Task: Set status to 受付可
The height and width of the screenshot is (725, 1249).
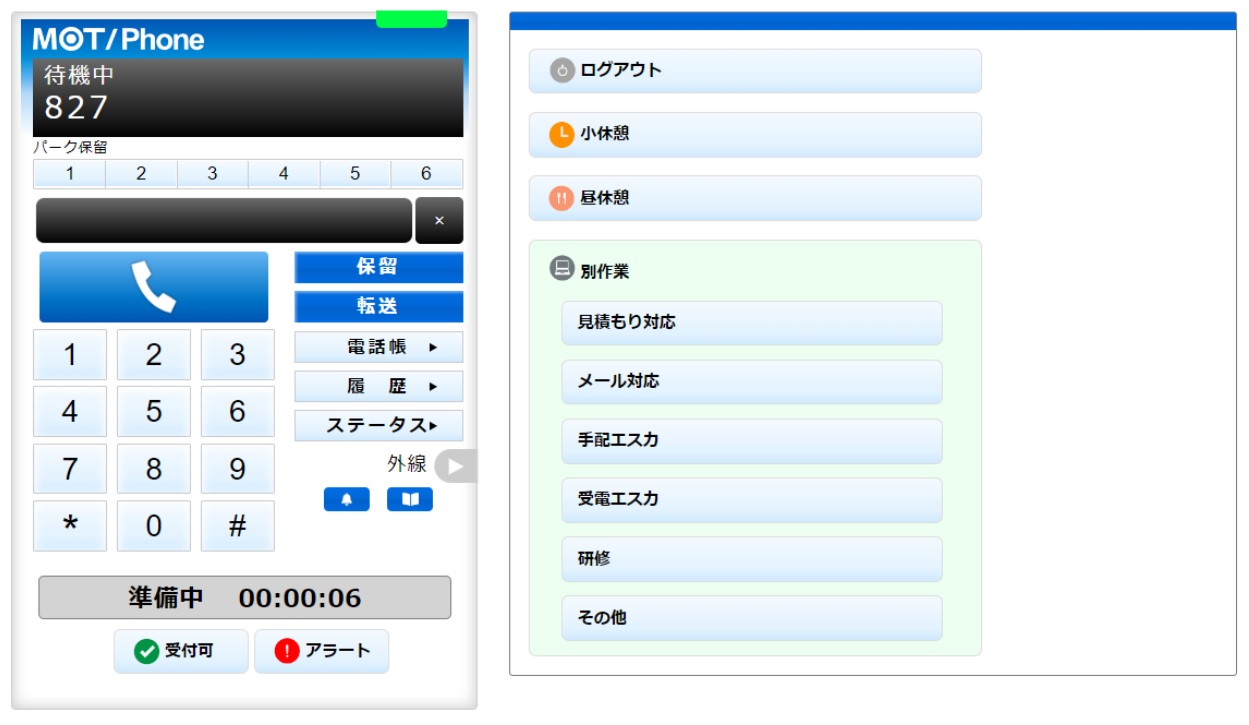Action: [180, 651]
